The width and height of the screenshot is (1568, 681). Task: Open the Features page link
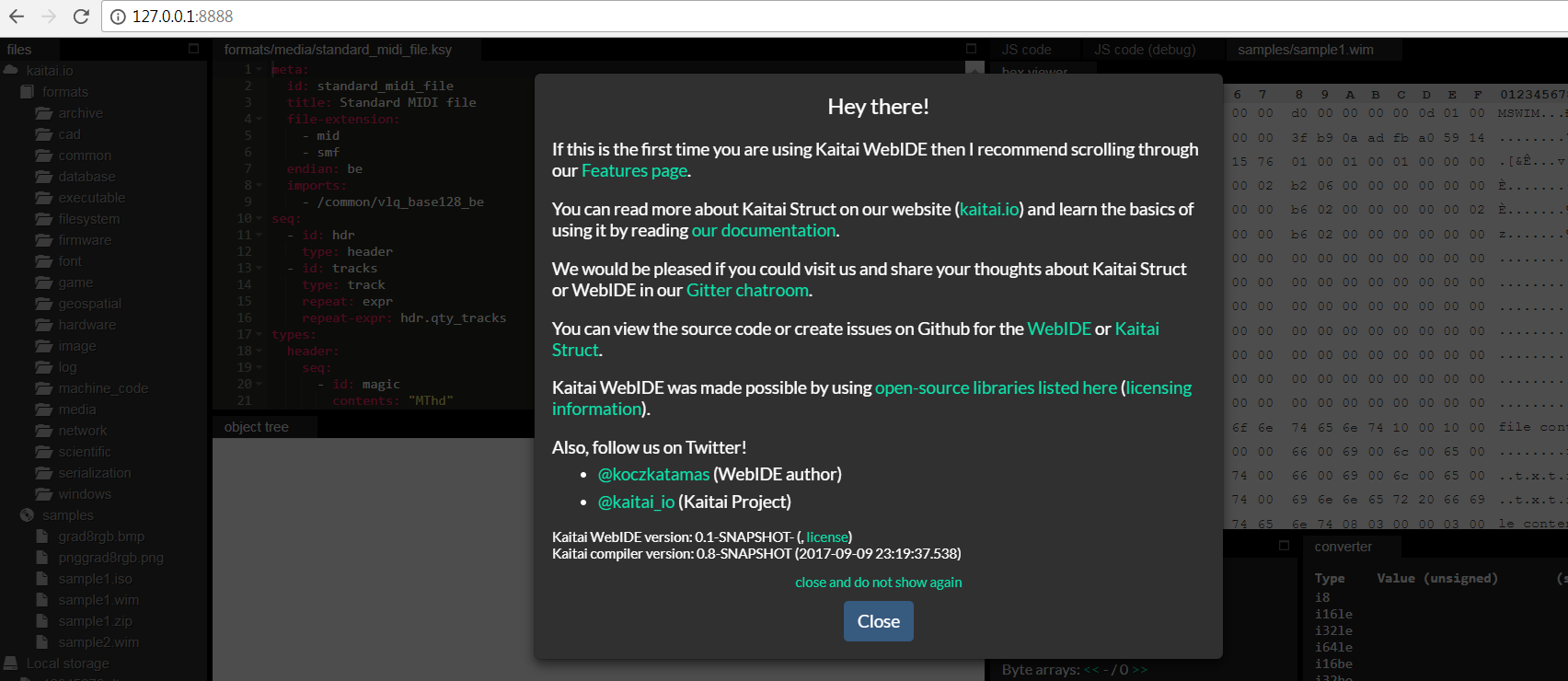click(634, 171)
